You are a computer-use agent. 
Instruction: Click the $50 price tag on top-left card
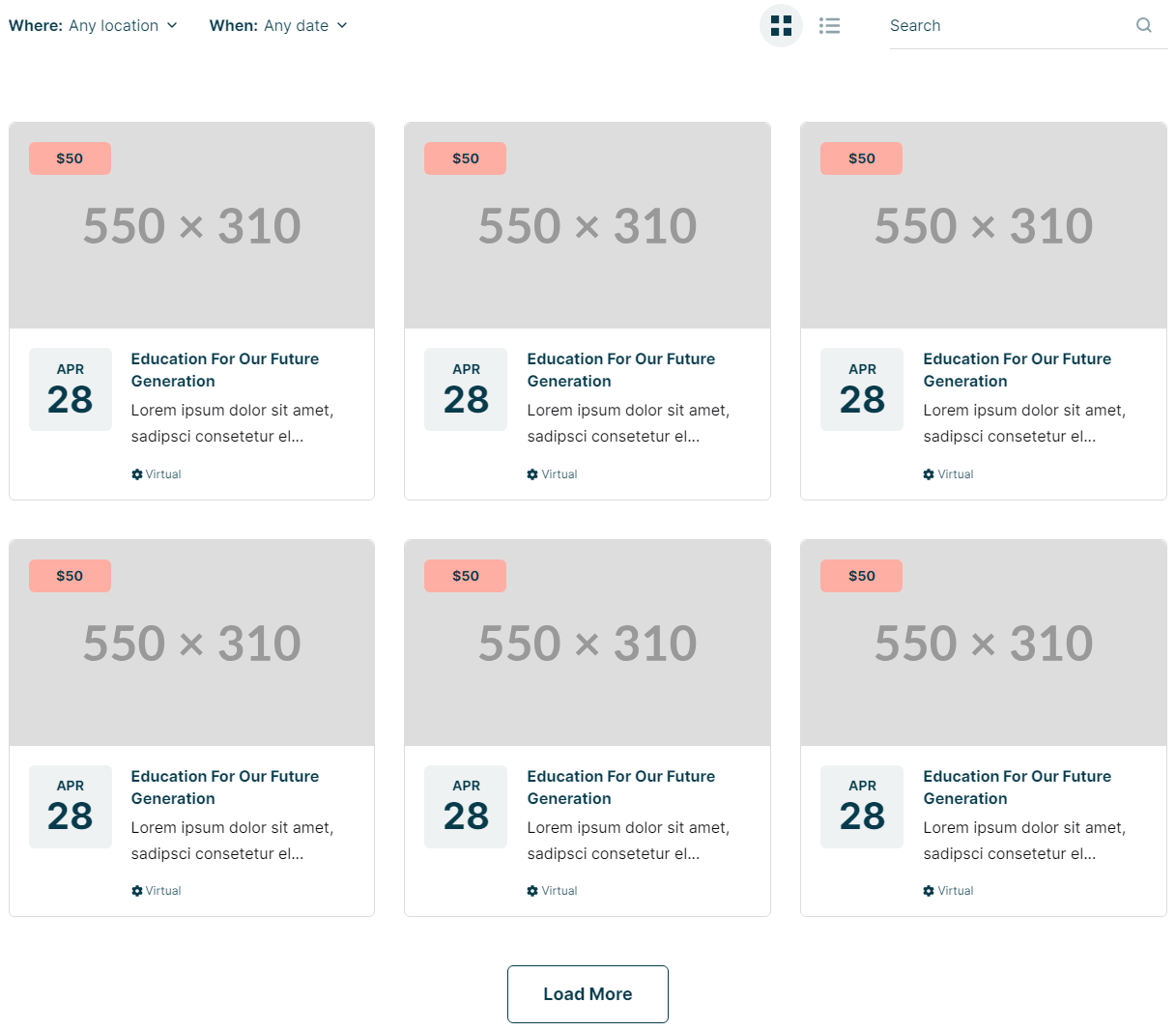tap(70, 158)
